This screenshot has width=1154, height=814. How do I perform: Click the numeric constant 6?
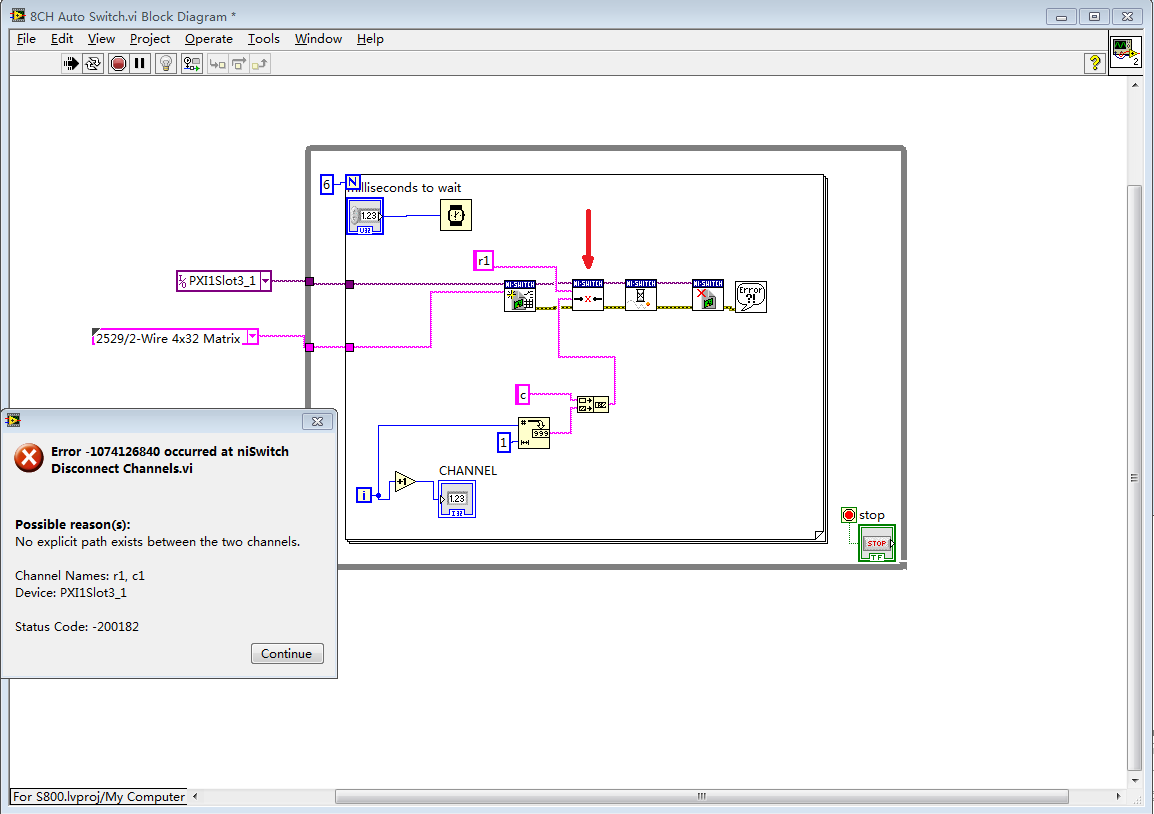(x=327, y=184)
